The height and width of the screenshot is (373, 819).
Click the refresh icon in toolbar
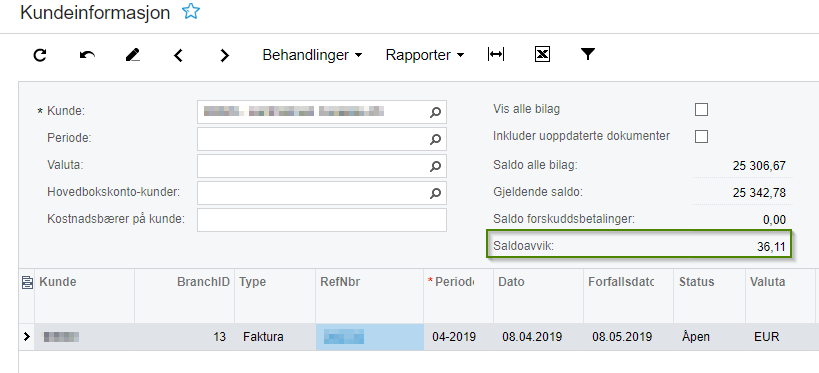tap(40, 55)
